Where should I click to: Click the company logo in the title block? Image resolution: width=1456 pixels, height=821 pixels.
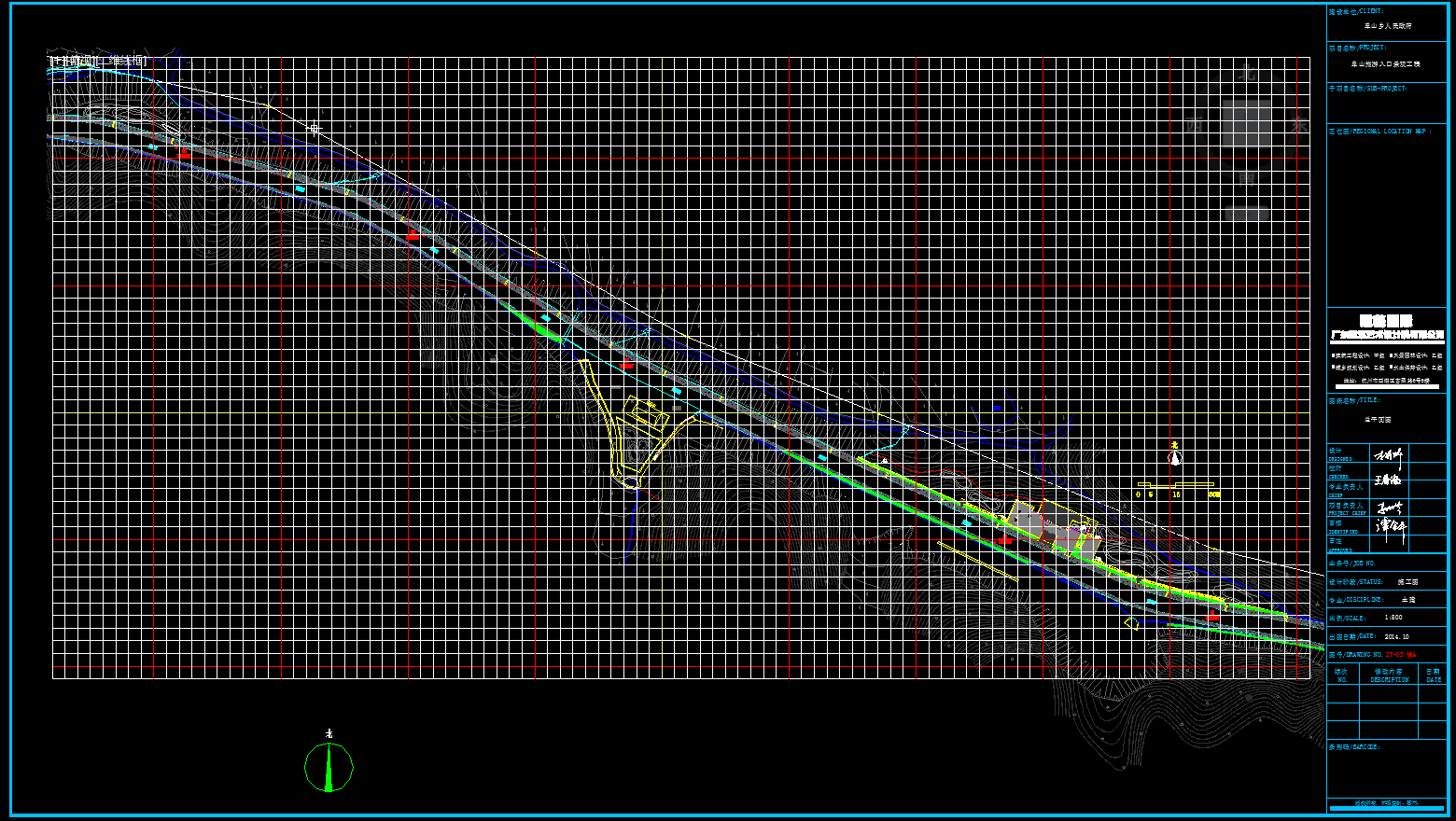[x=1386, y=321]
